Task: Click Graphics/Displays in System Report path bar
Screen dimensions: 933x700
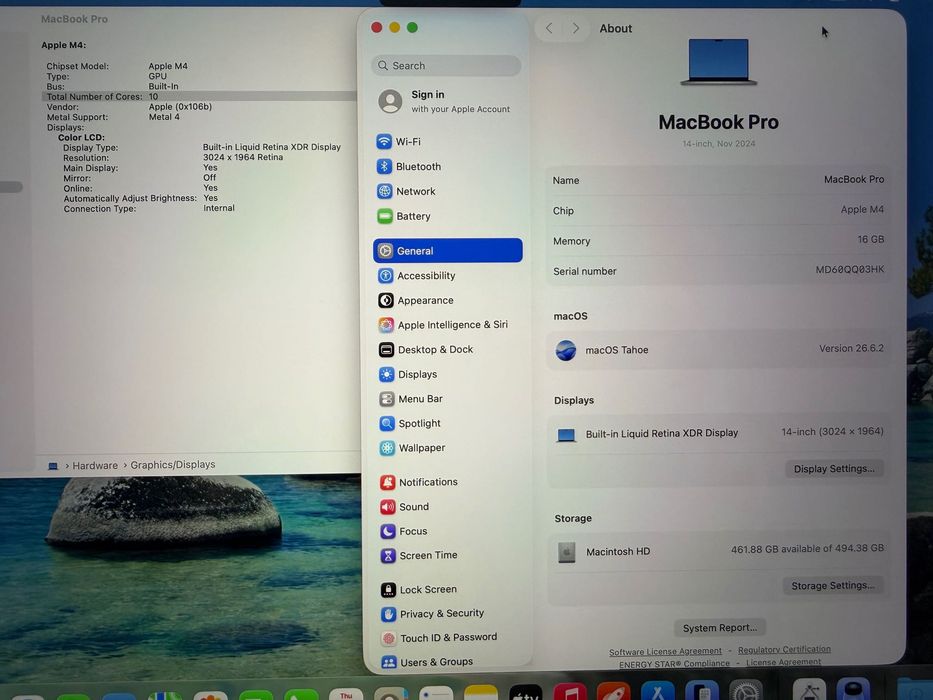Action: tap(173, 464)
